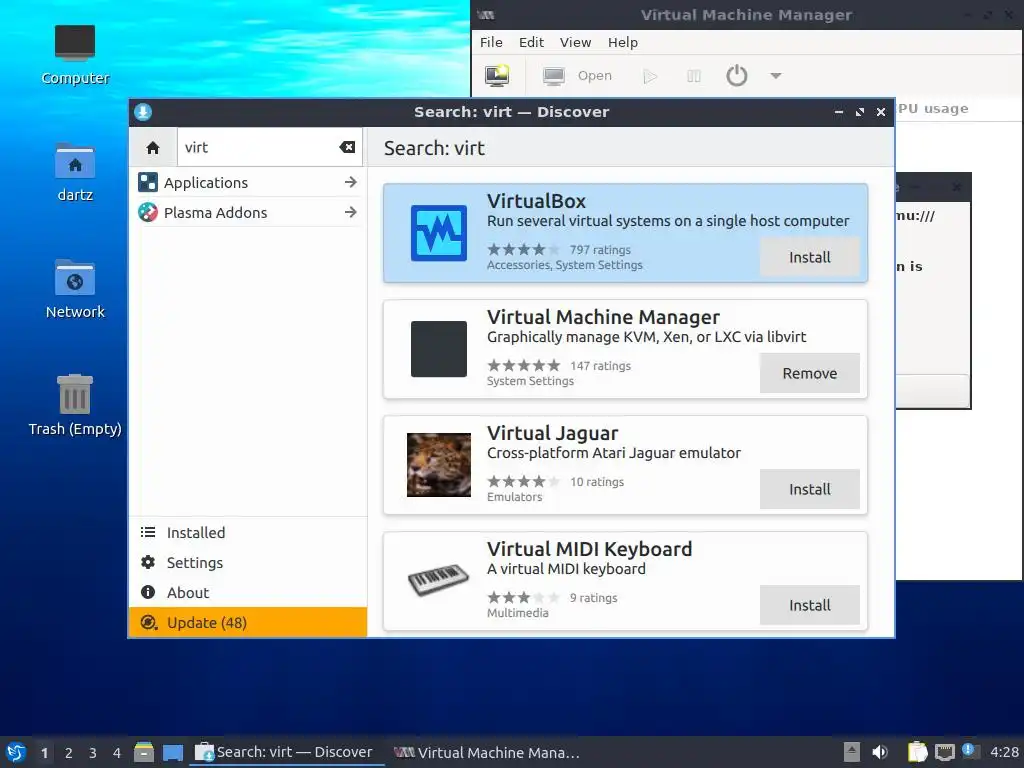Open the Installed list

248,532
